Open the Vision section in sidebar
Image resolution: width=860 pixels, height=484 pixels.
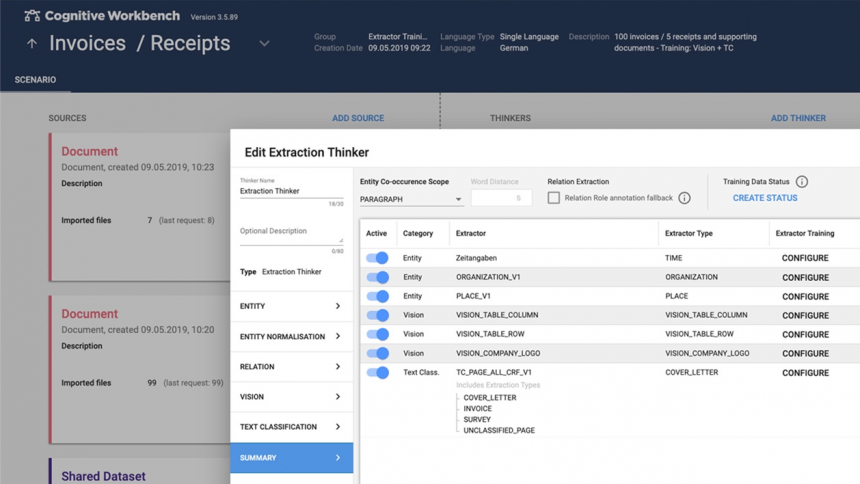[291, 397]
